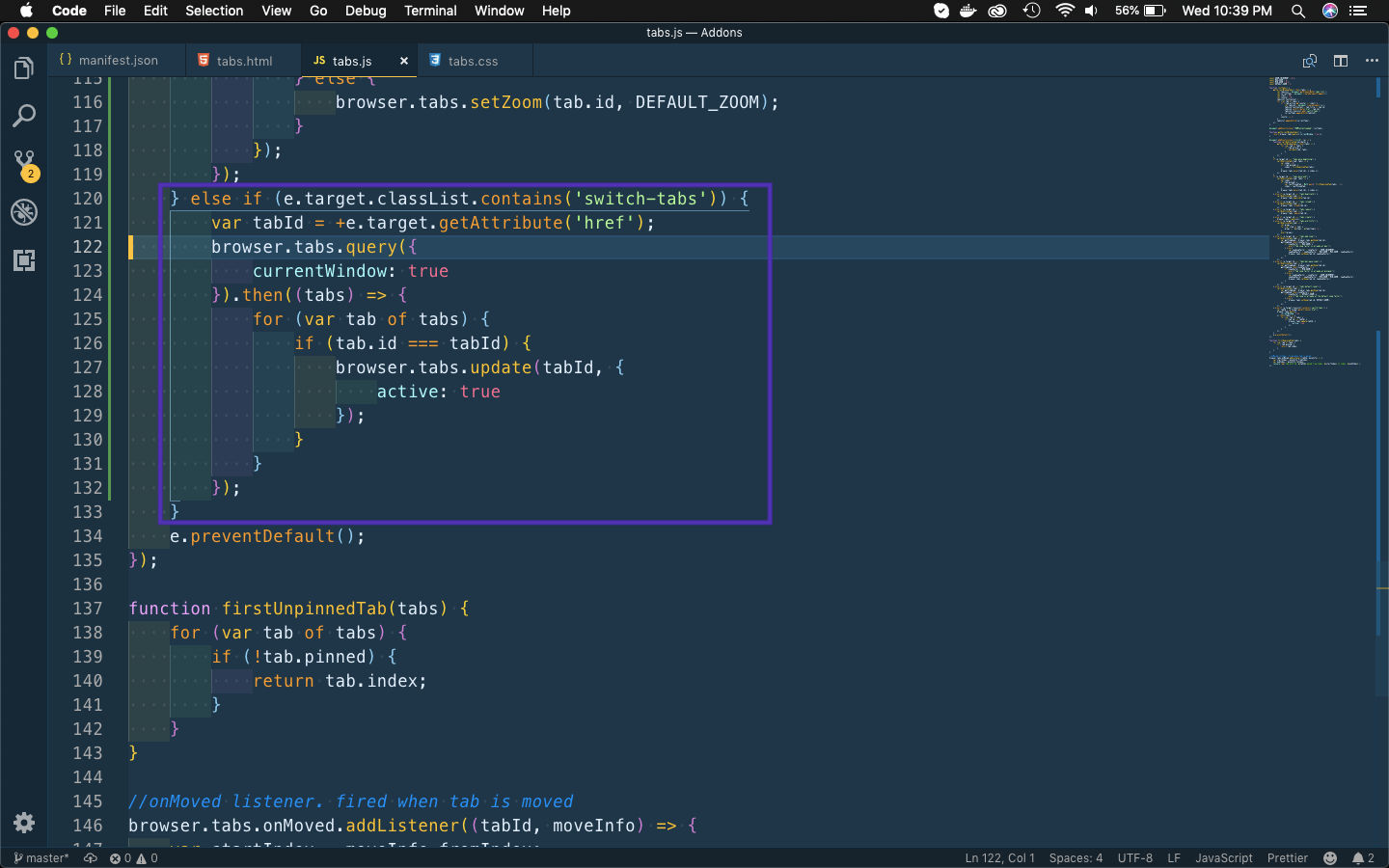Open the Explorer view in activity bar
The image size is (1389, 868).
(24, 68)
